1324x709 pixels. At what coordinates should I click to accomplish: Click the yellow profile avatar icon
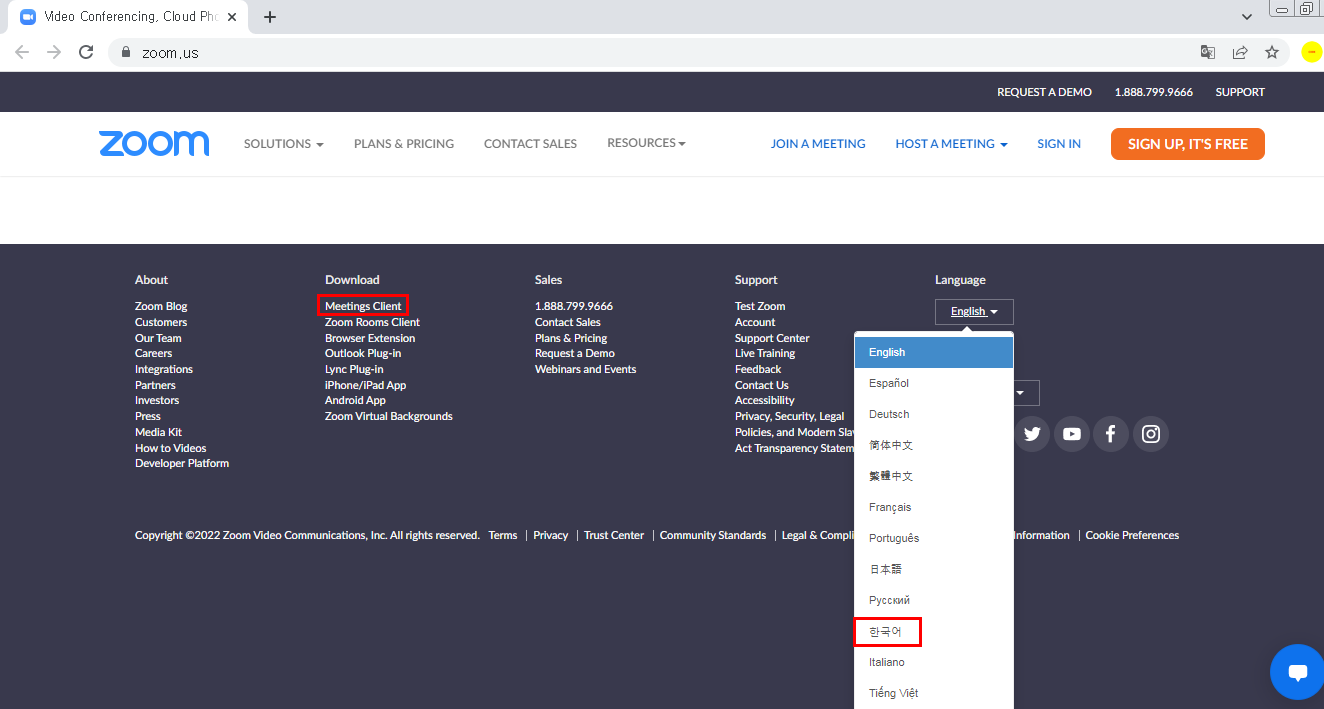1312,52
